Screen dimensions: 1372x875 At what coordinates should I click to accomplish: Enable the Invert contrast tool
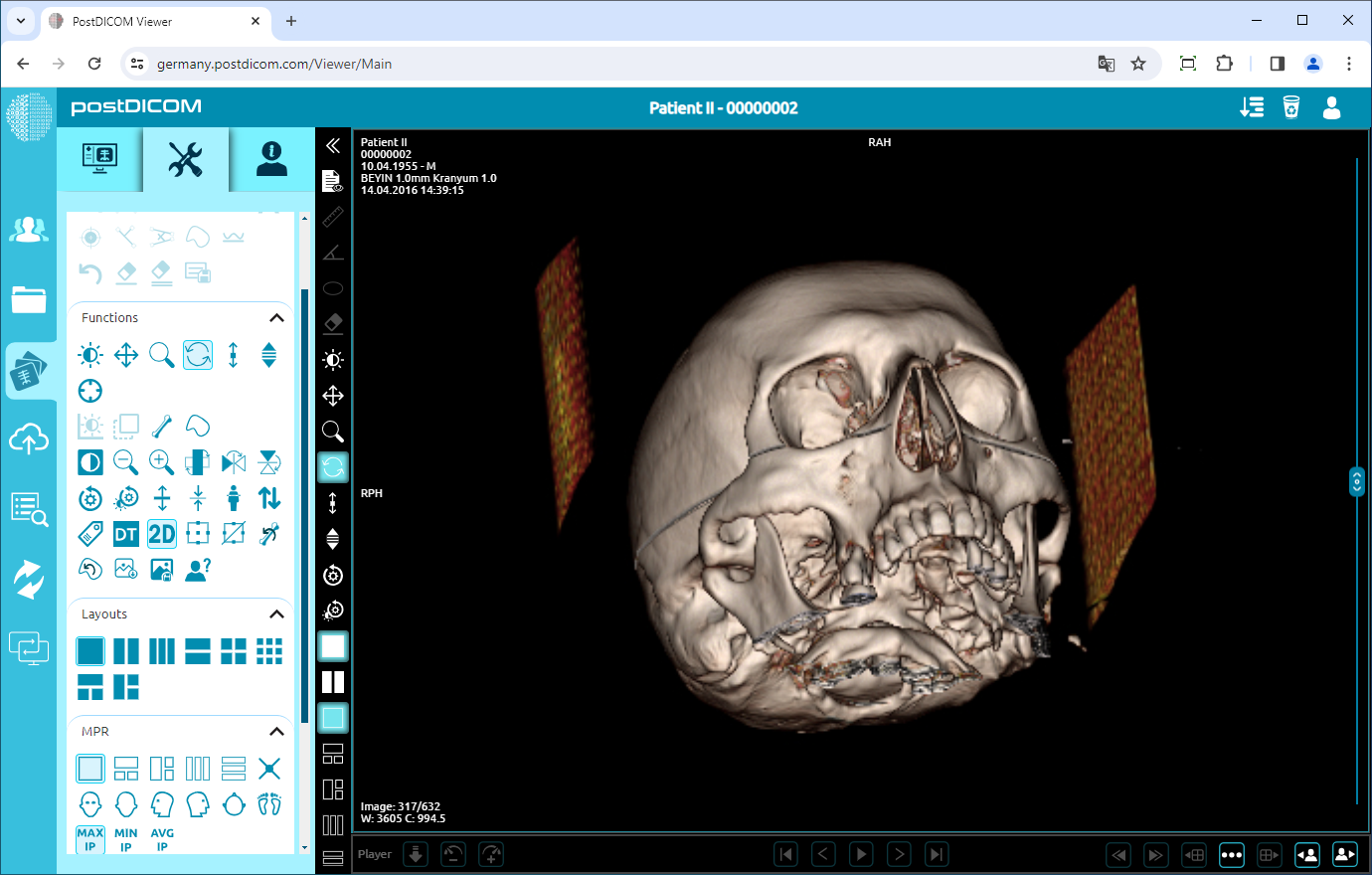point(89,462)
